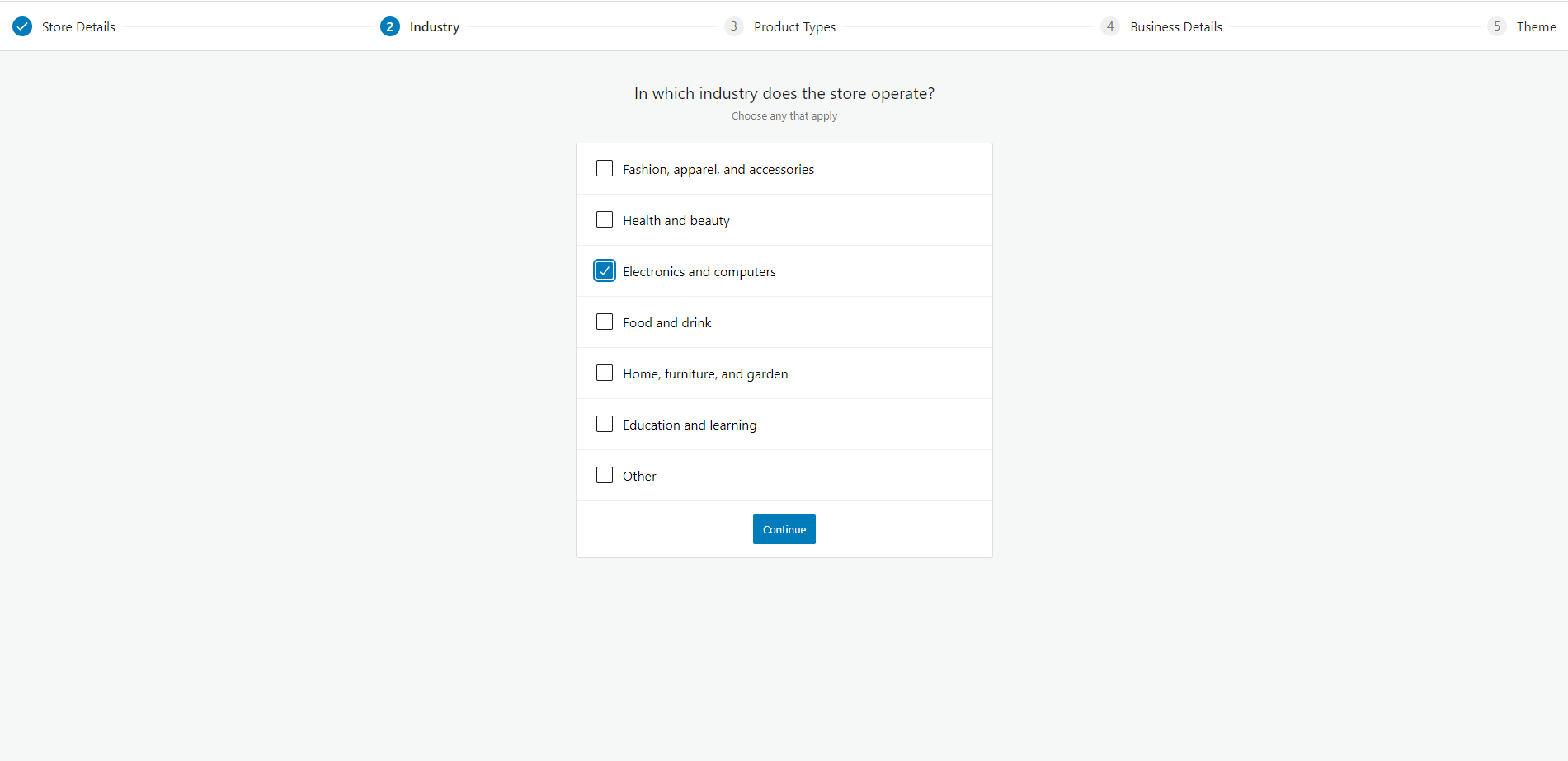Uncheck Electronics and computers checkbox
The width and height of the screenshot is (1568, 761).
point(605,270)
